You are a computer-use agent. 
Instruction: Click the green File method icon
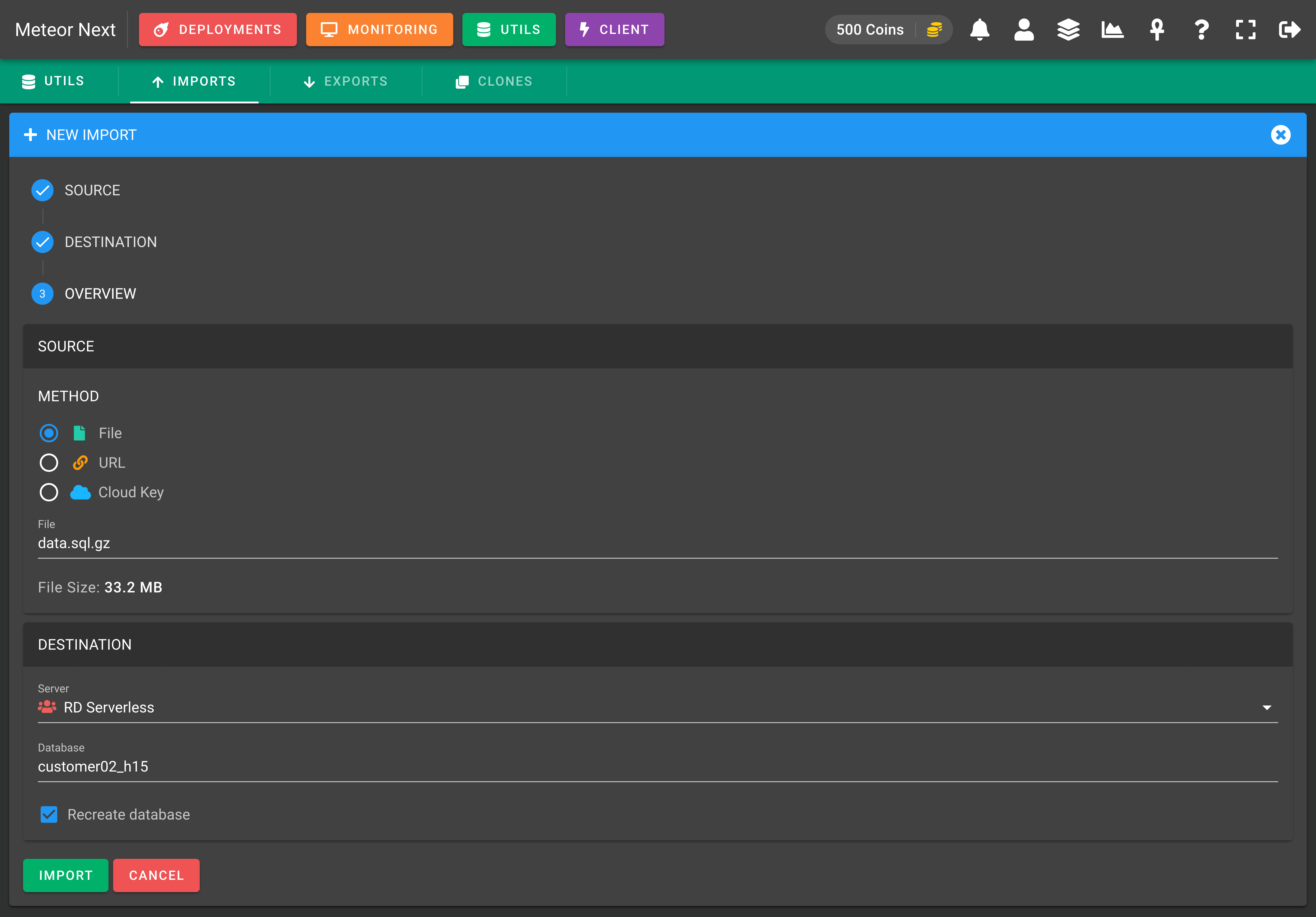tap(80, 433)
